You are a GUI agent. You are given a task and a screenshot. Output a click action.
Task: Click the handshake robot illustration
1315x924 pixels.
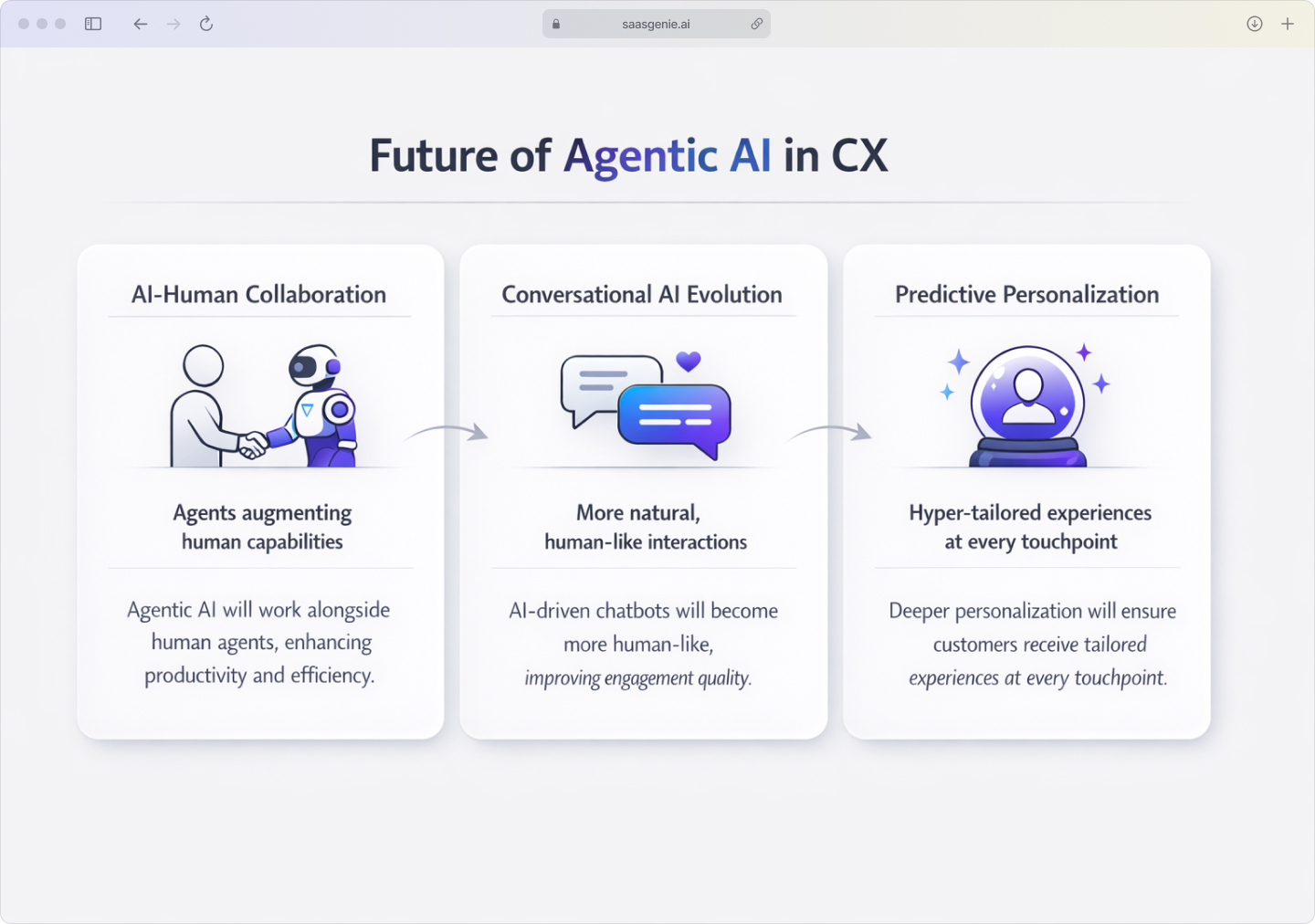260,406
